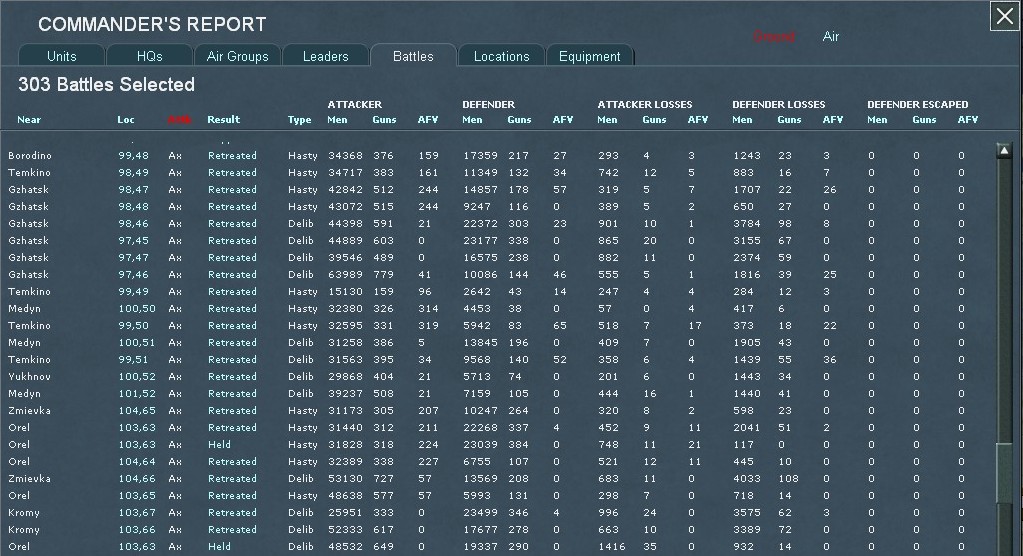1023x556 pixels.
Task: Select the Battles tab
Action: (413, 56)
